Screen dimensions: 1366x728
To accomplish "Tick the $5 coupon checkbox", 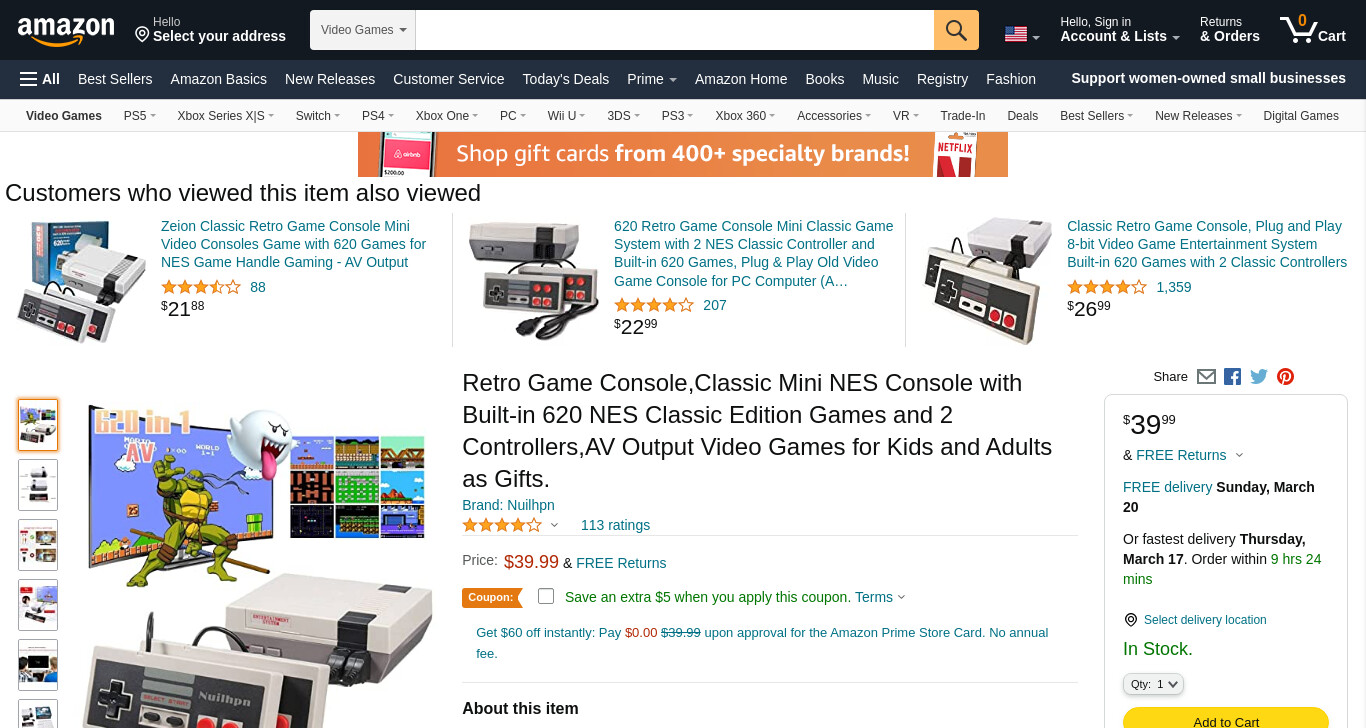I will pos(546,596).
